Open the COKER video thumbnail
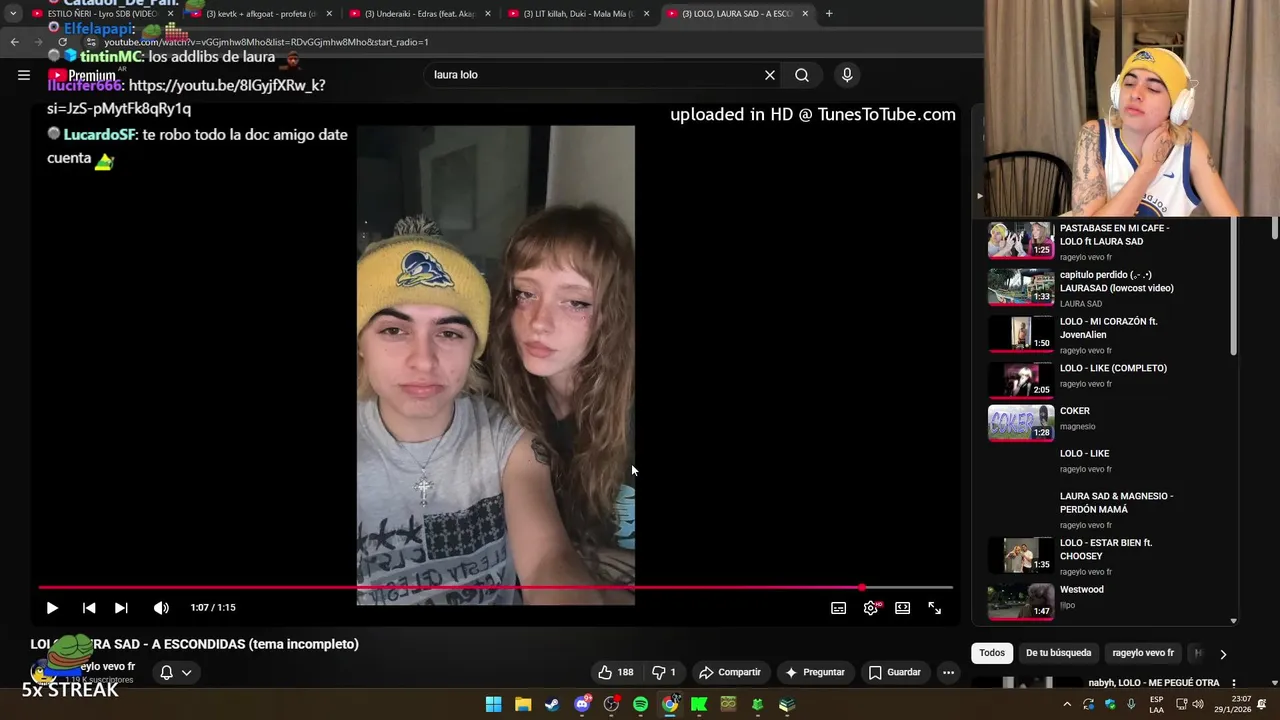1280x720 pixels. 1021,423
